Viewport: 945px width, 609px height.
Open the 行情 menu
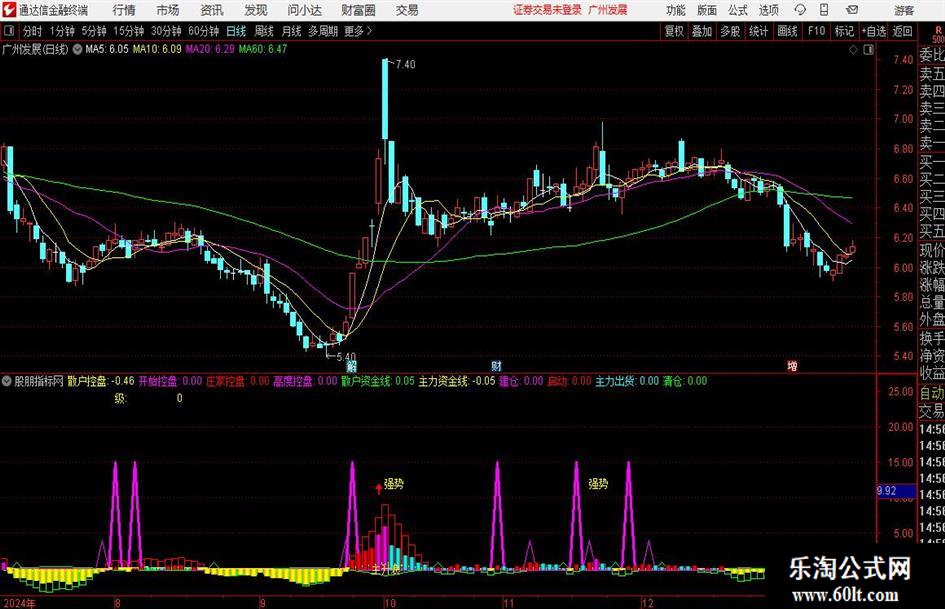(124, 10)
